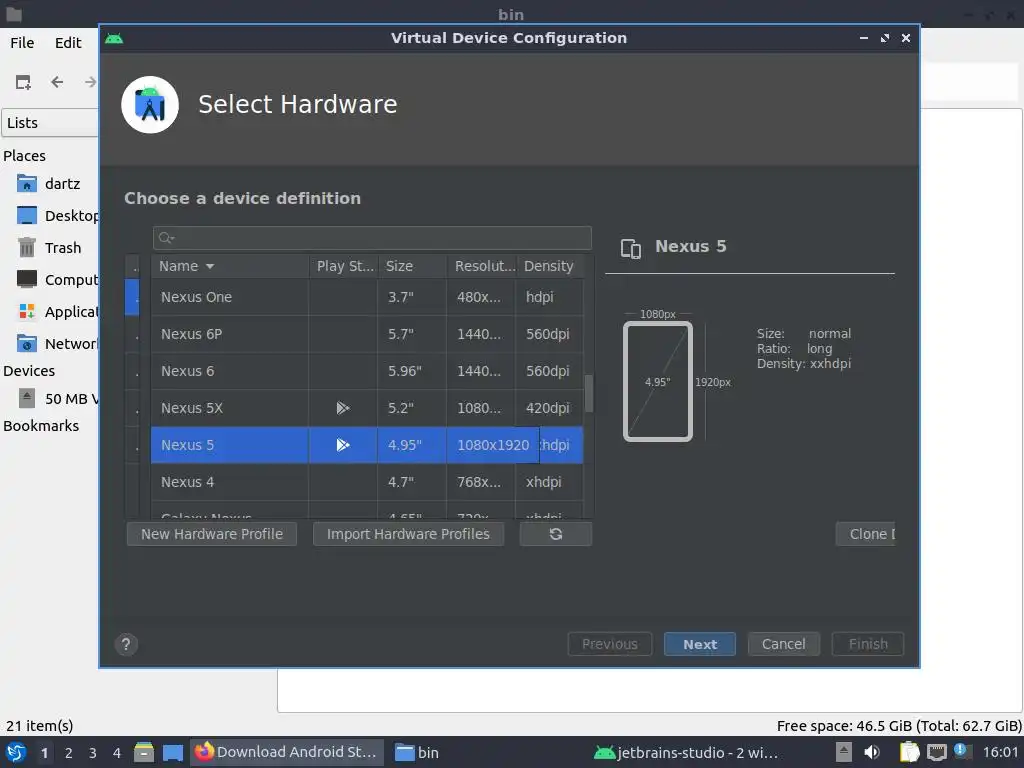This screenshot has height=768, width=1024.
Task: Click the network monitor tray icon
Action: 936,752
